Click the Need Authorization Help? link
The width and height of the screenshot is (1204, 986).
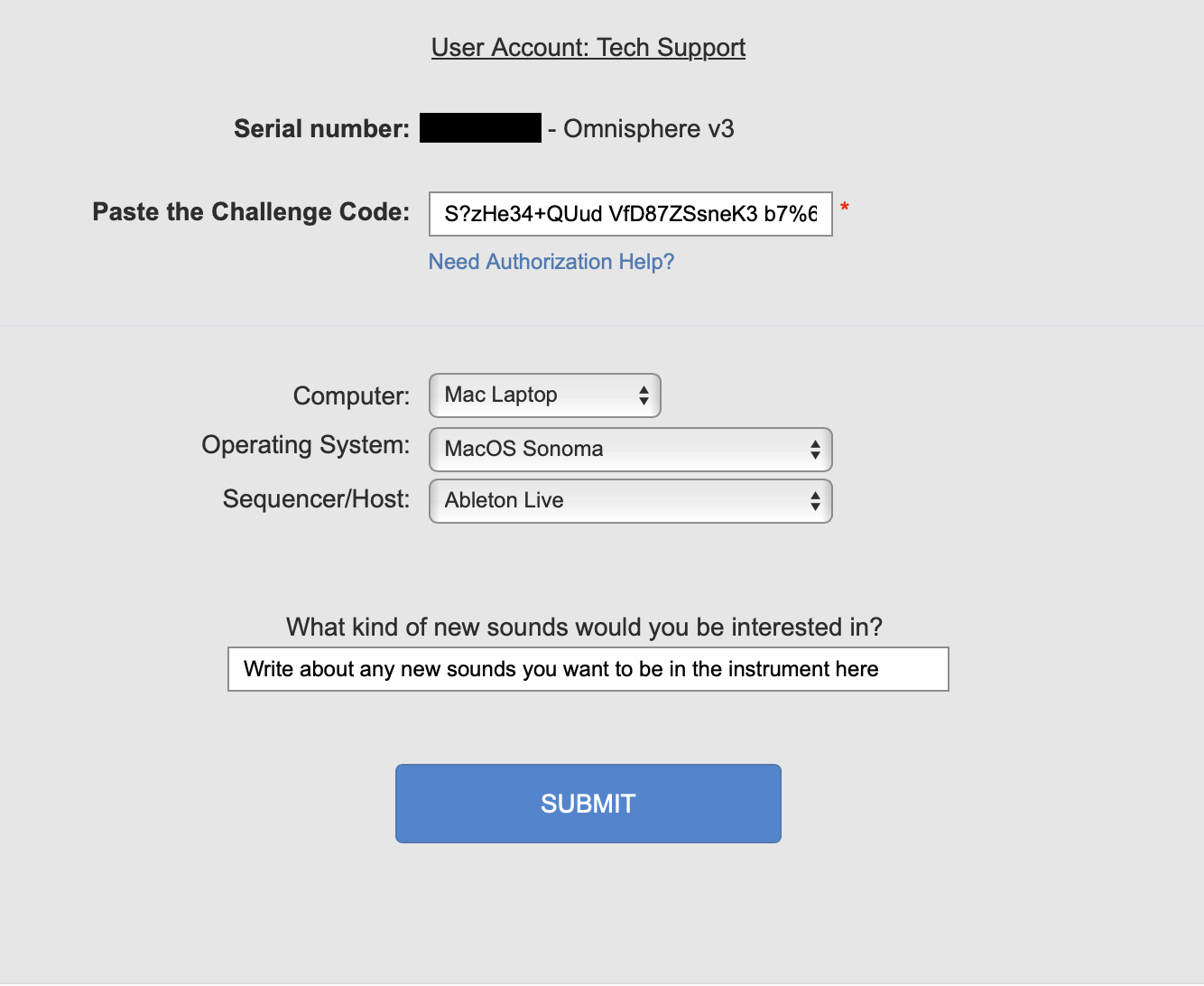tap(551, 262)
